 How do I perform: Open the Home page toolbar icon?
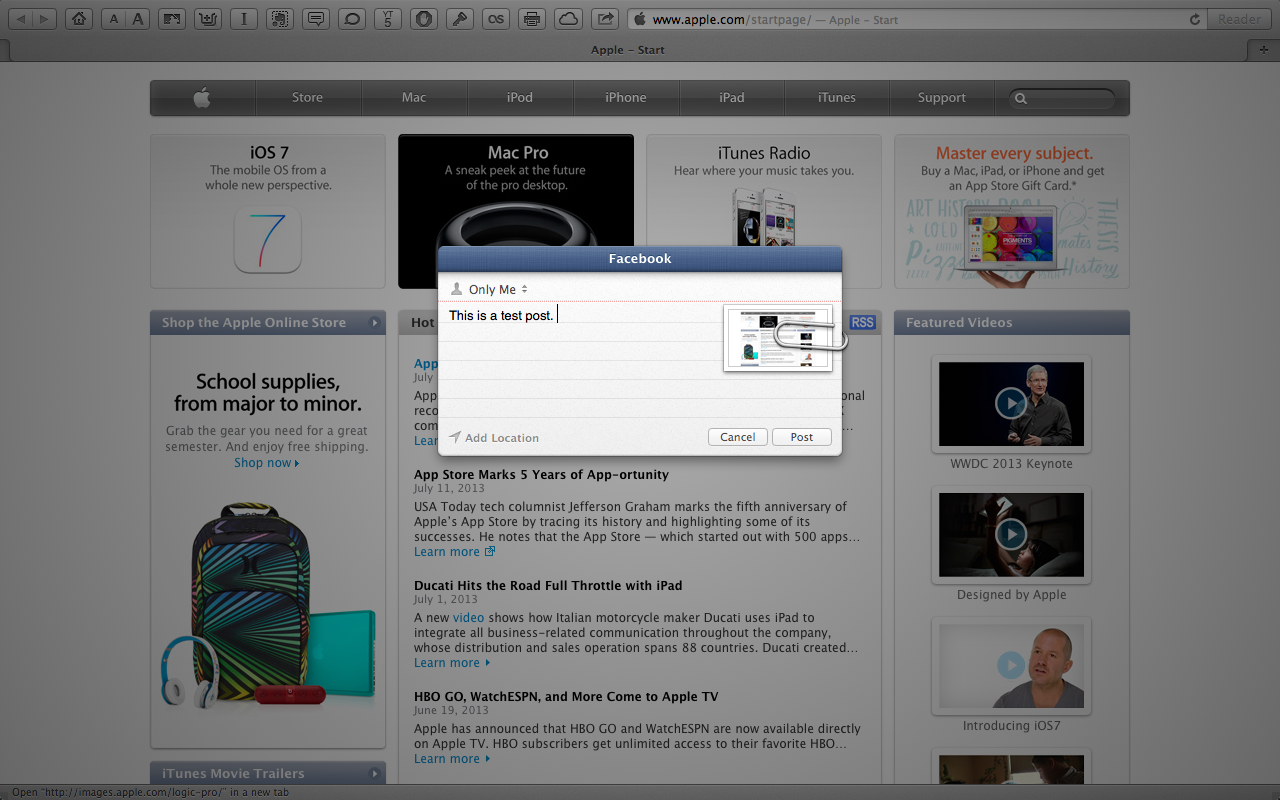[80, 19]
